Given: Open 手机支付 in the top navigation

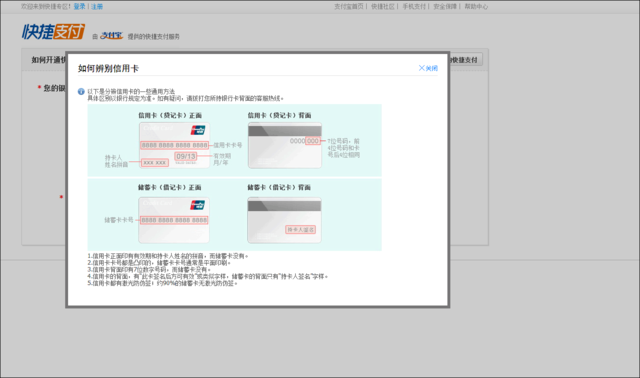Looking at the screenshot, I should (x=414, y=7).
